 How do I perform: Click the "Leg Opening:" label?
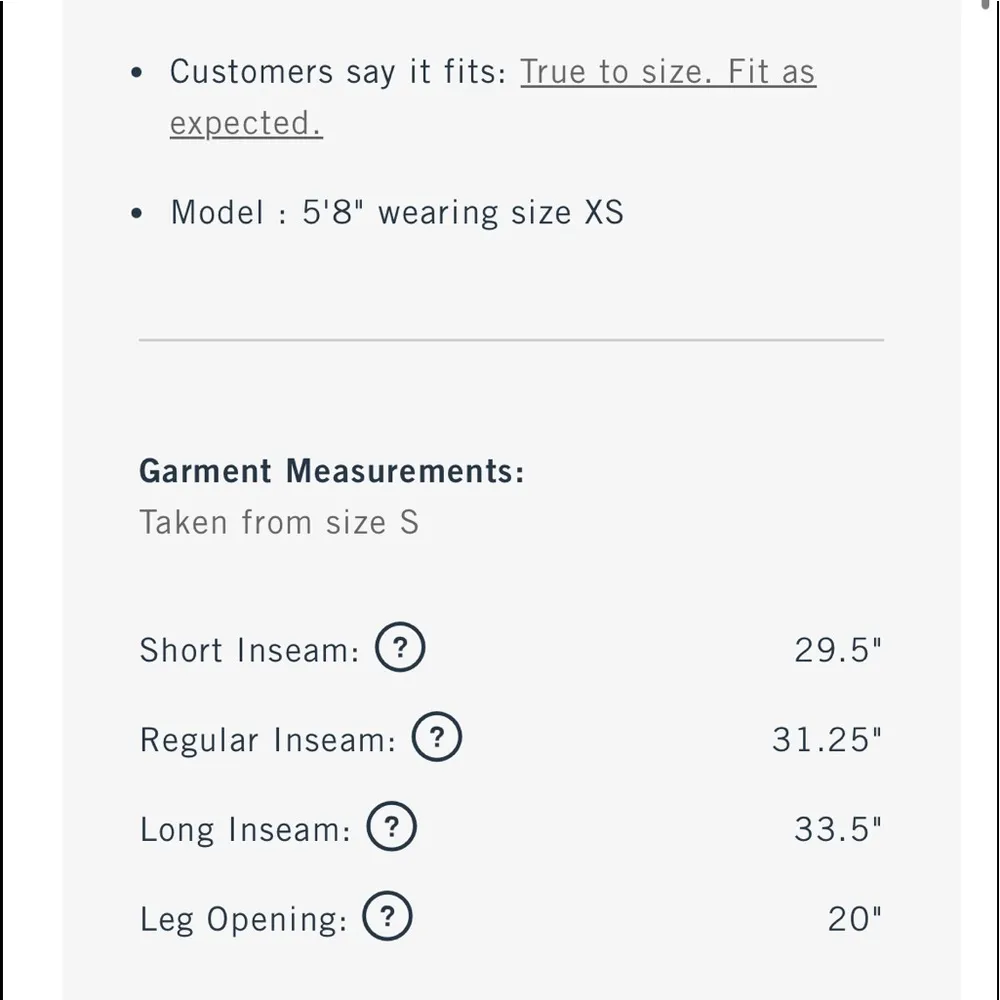(x=243, y=919)
